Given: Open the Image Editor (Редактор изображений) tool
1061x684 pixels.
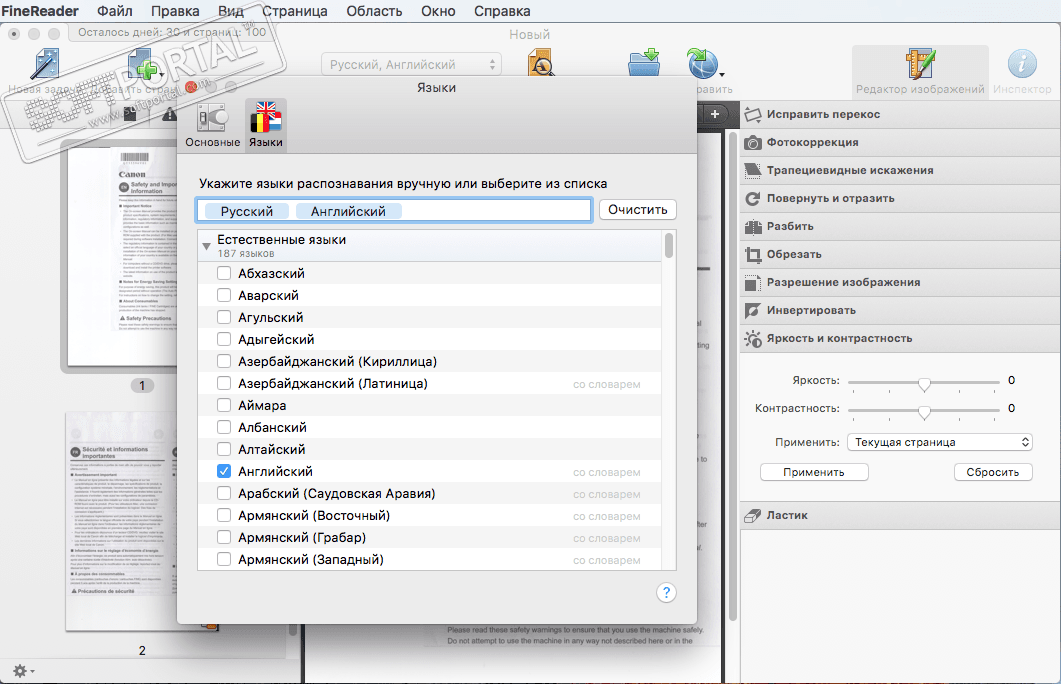Looking at the screenshot, I should [920, 71].
